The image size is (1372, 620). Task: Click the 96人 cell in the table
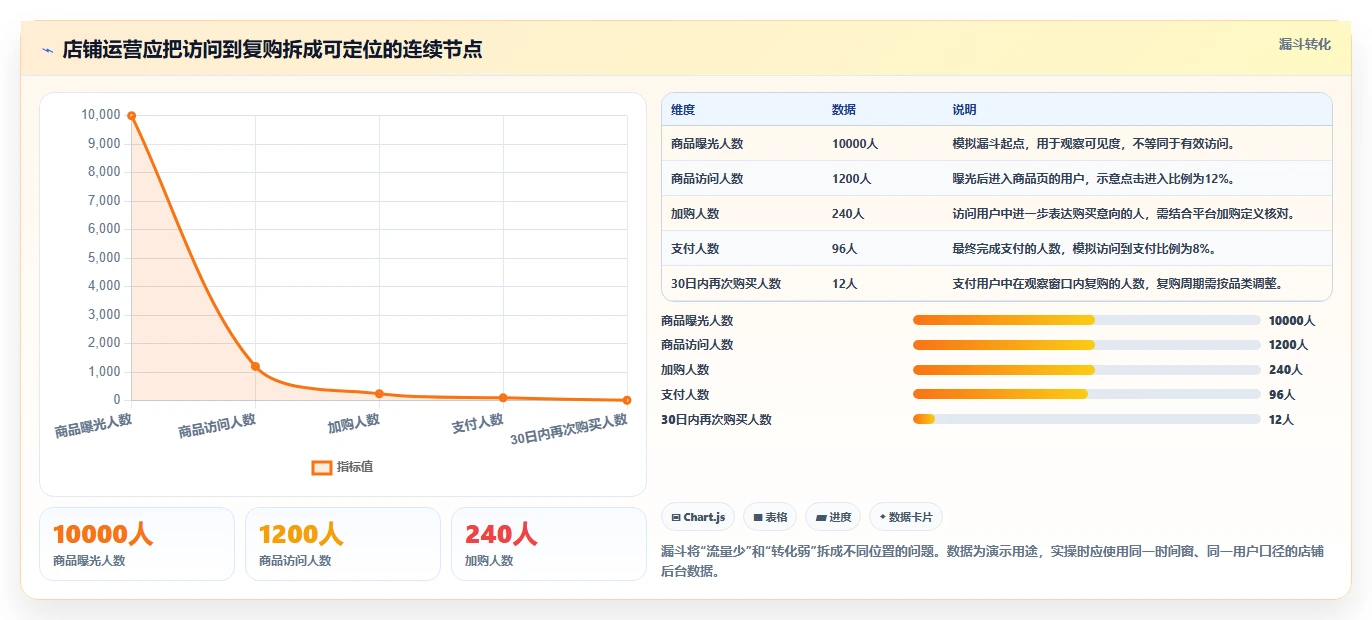(845, 249)
